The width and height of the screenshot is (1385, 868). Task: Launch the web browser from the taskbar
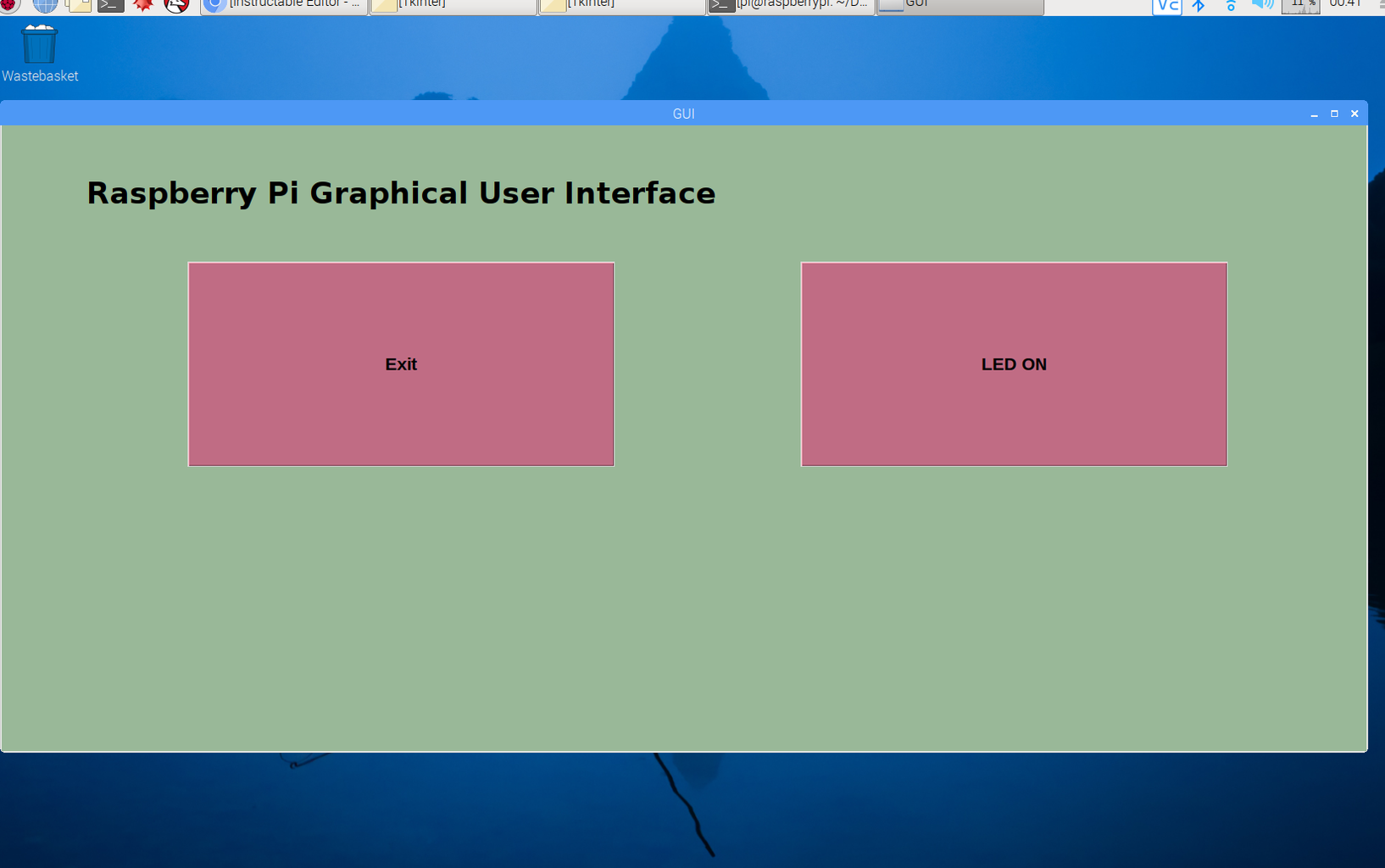click(45, 6)
